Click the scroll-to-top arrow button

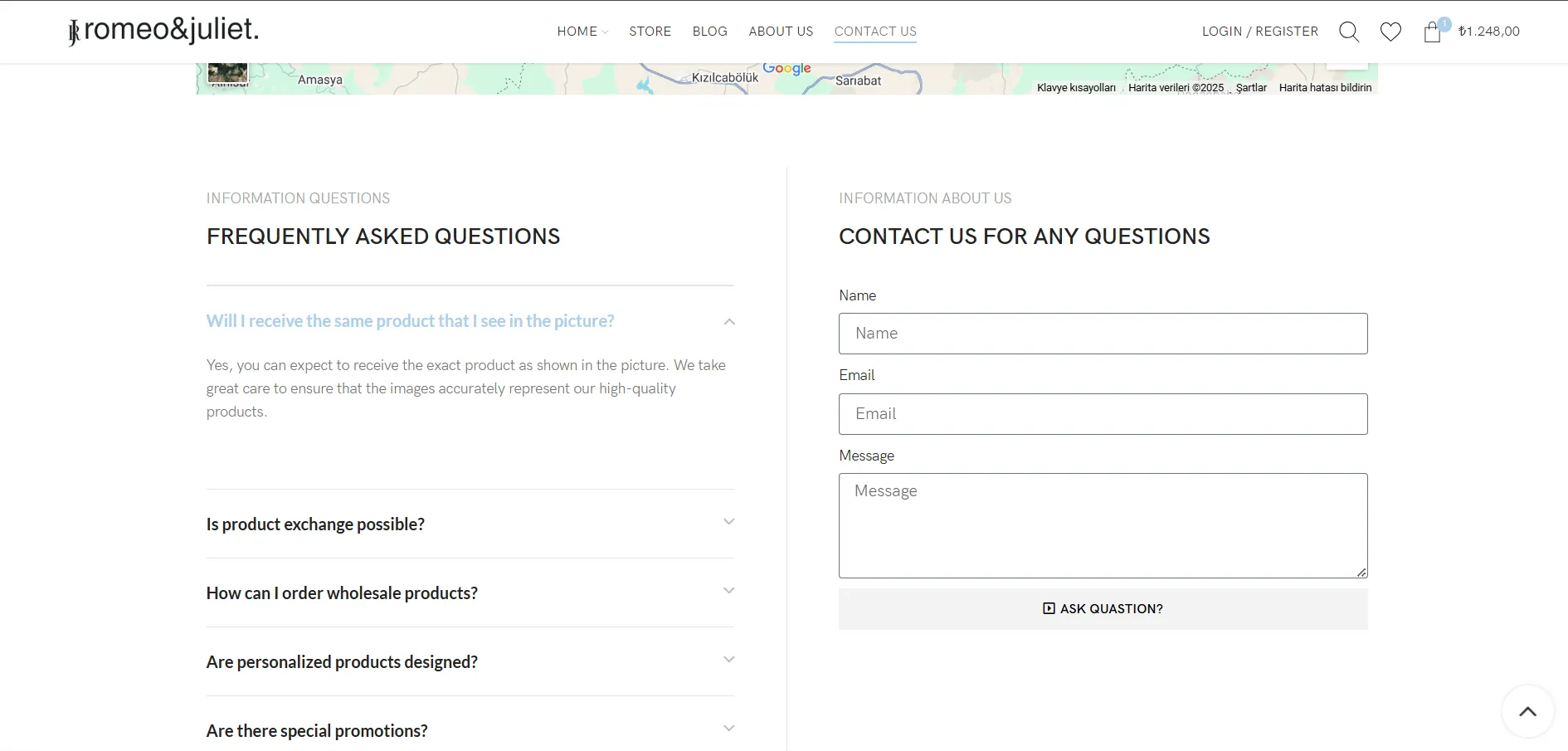(x=1527, y=711)
